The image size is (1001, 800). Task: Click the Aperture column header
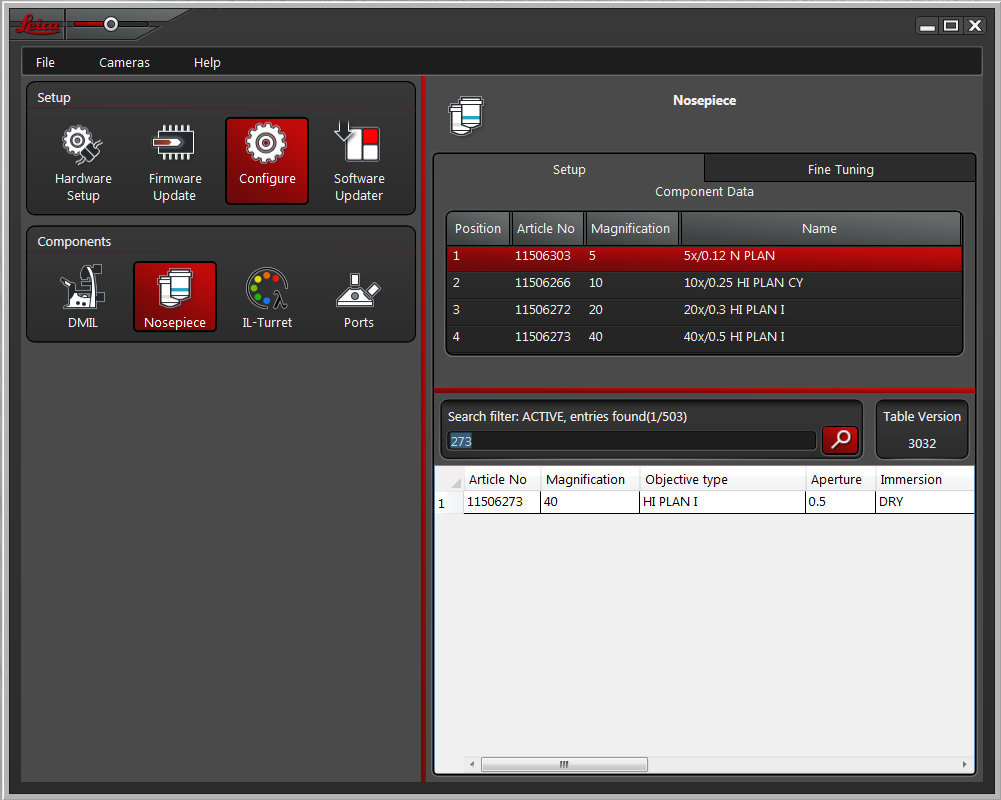click(840, 479)
